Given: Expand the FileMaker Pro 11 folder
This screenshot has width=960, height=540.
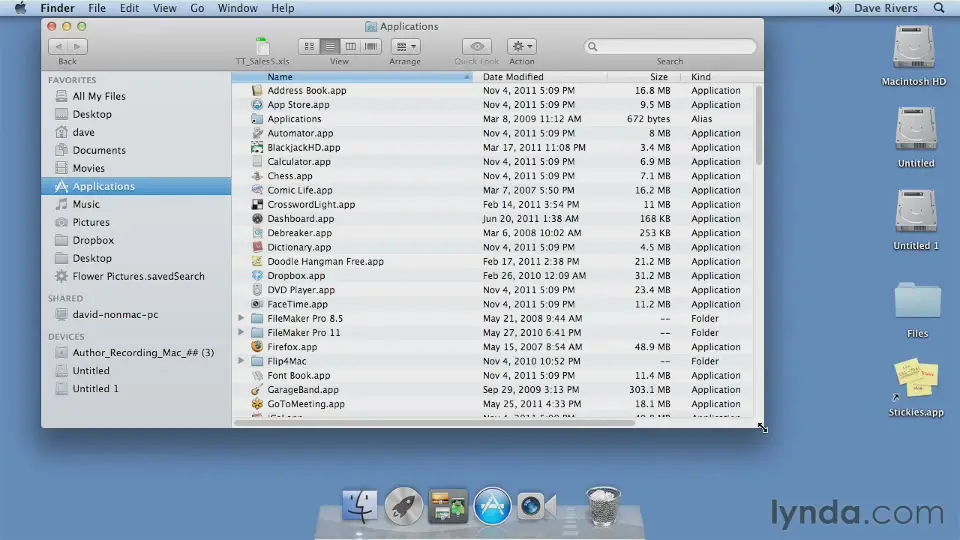Looking at the screenshot, I should (241, 332).
